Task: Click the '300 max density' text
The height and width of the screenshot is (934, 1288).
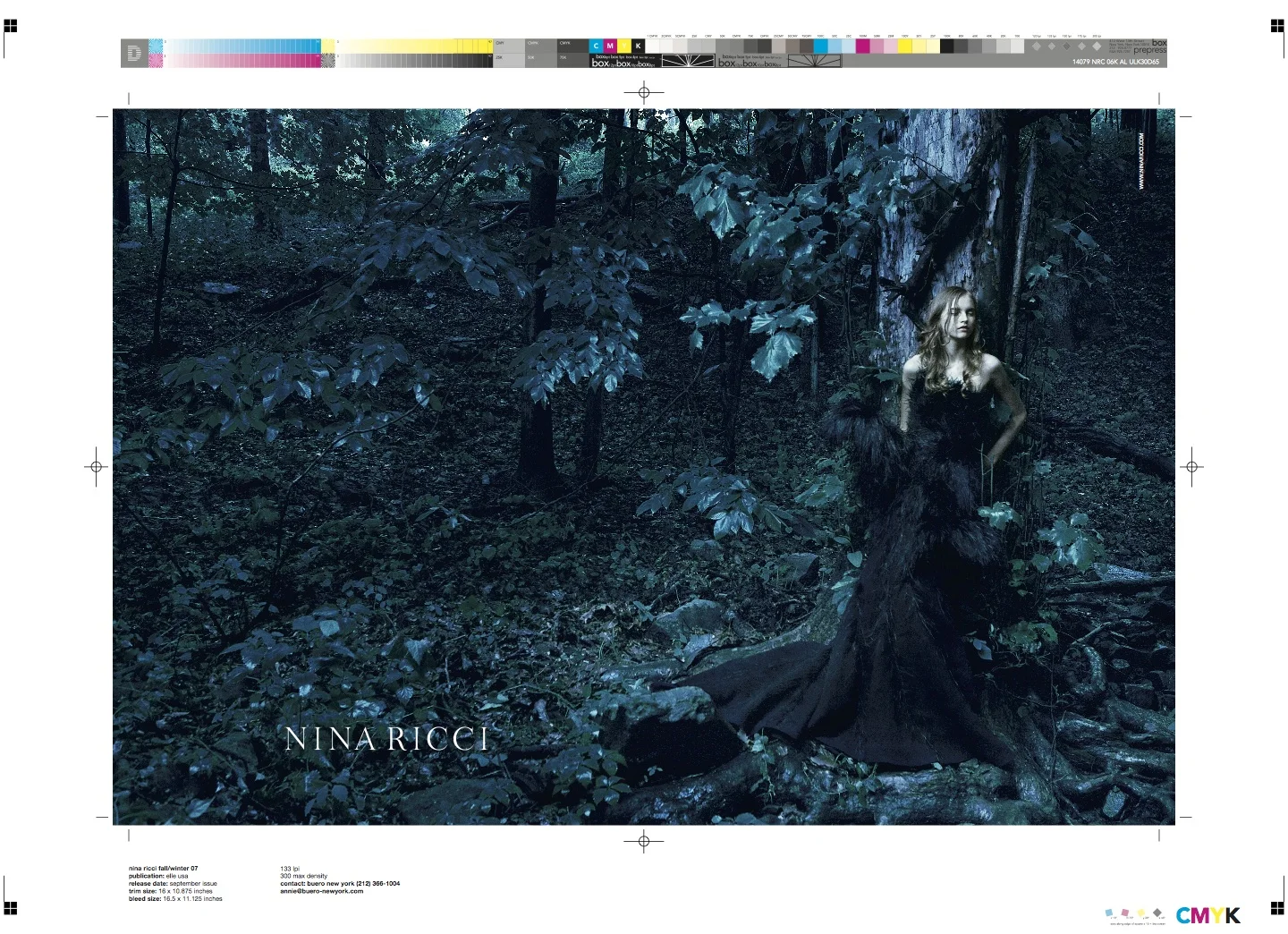Action: click(304, 876)
